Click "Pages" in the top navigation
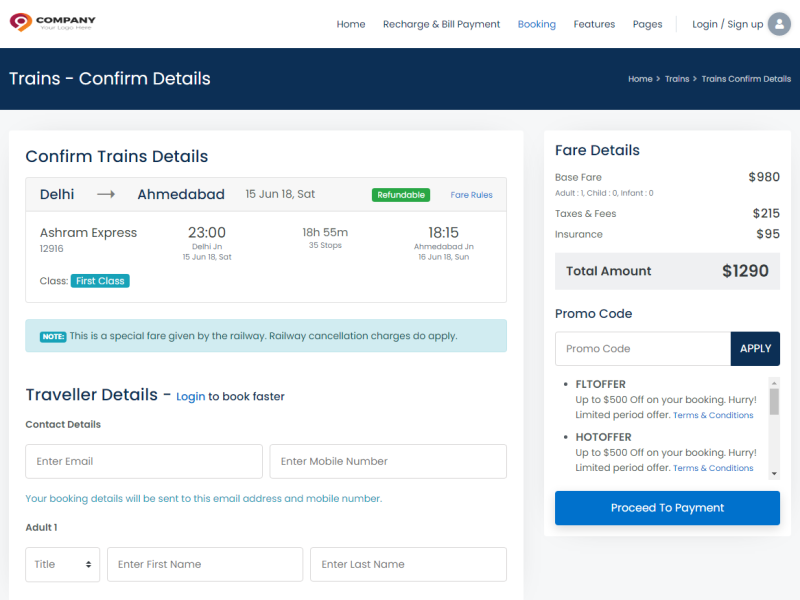800x600 pixels. point(647,24)
